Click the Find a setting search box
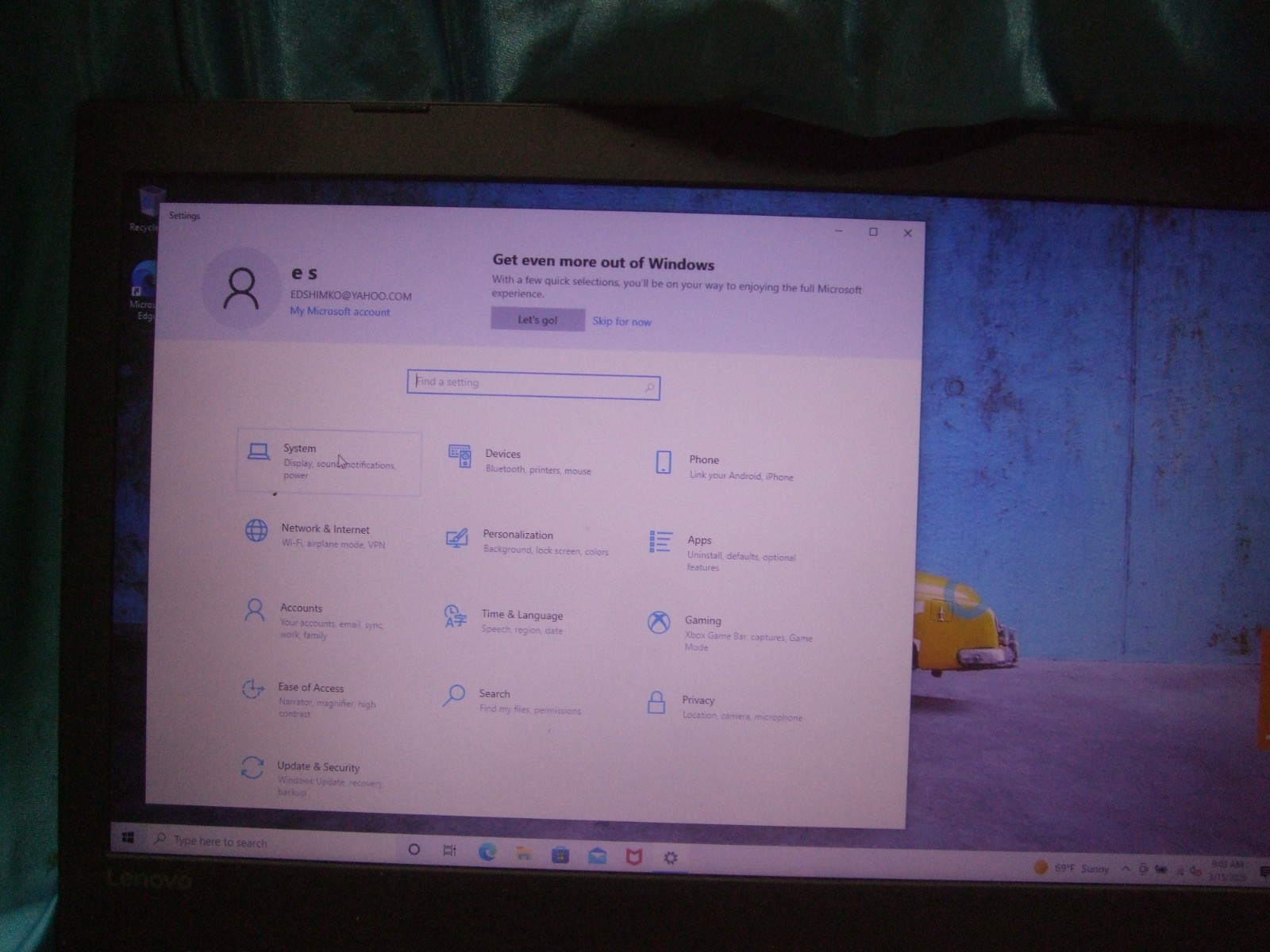The image size is (1270, 952). click(533, 385)
